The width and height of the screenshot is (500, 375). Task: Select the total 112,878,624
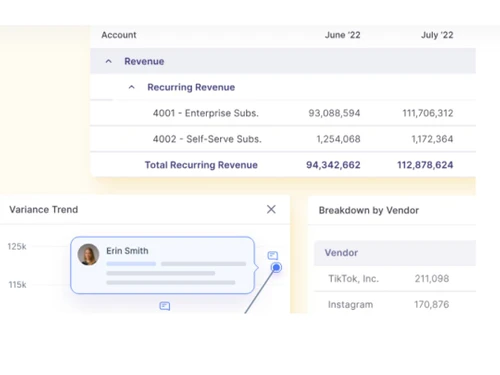coord(425,165)
